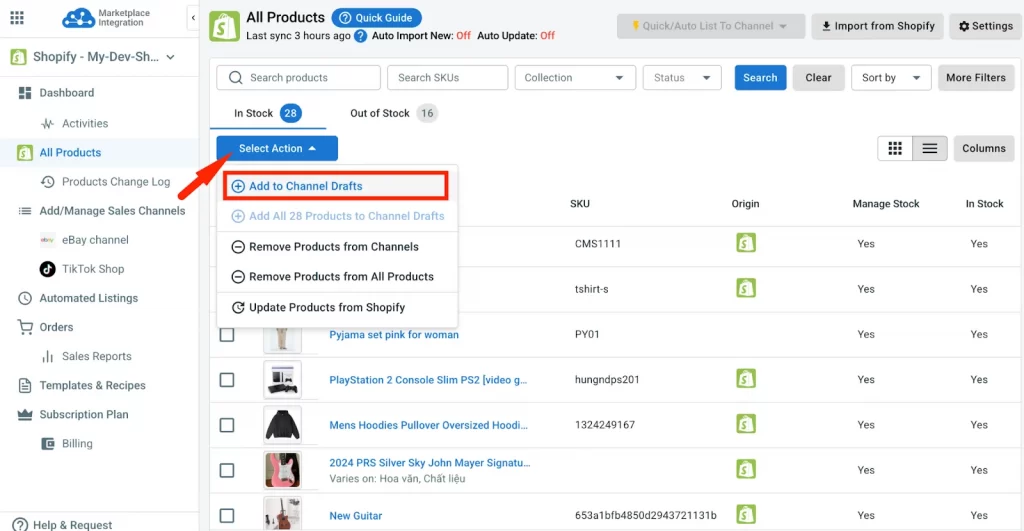Choose Add All 28 Products to Channel Drafts
This screenshot has width=1024, height=531.
[x=337, y=216]
